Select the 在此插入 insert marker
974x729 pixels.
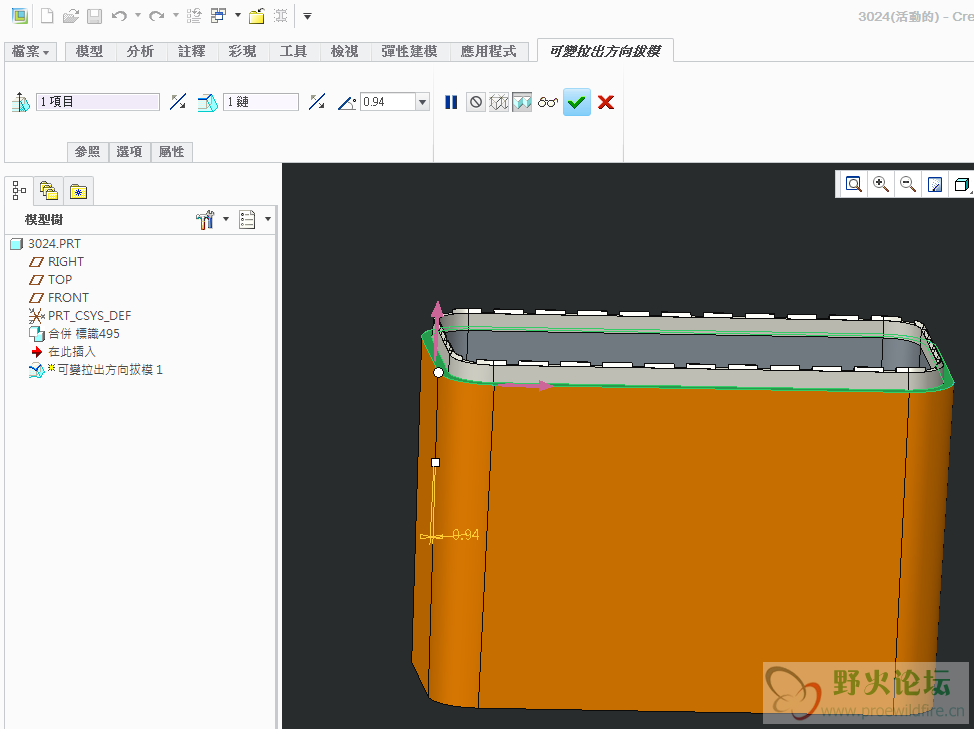(x=63, y=351)
